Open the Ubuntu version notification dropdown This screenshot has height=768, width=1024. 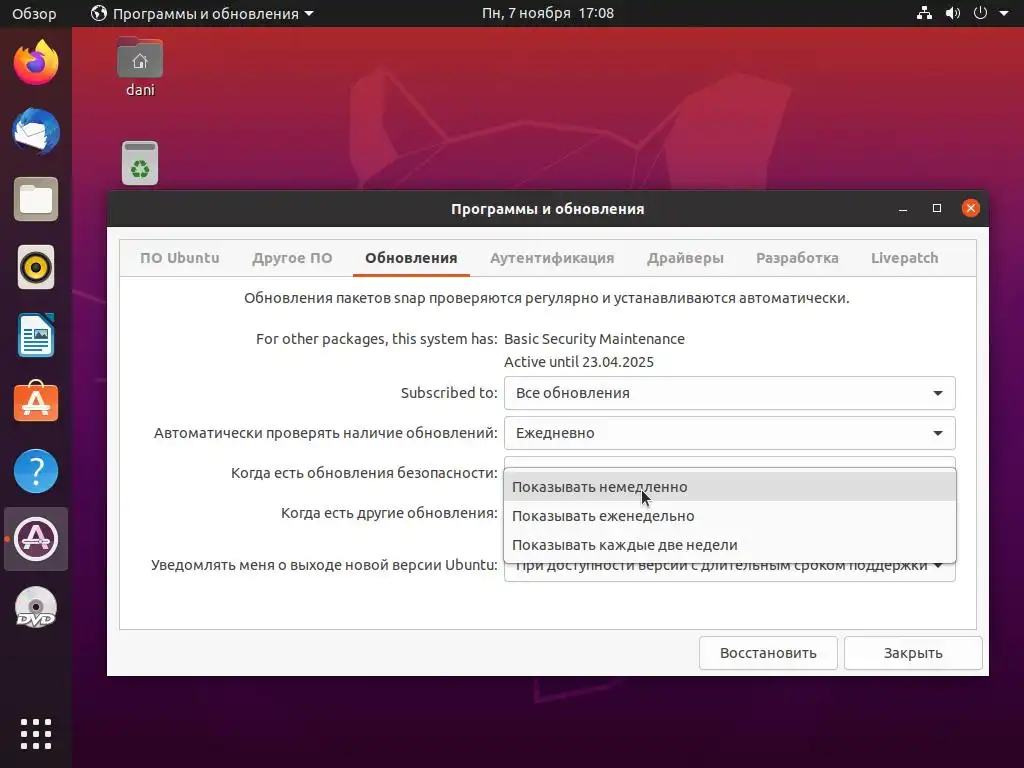tap(729, 572)
